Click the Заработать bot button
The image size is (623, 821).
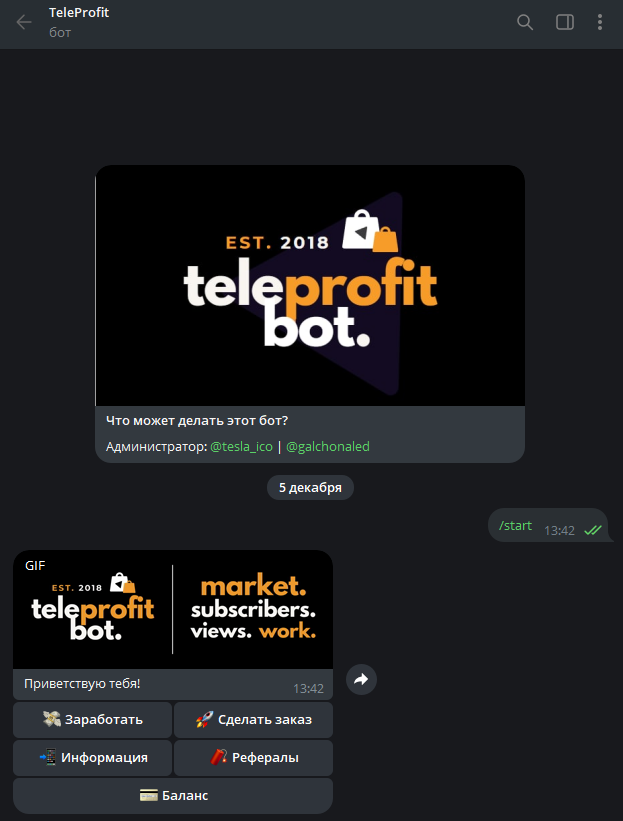pos(93,720)
